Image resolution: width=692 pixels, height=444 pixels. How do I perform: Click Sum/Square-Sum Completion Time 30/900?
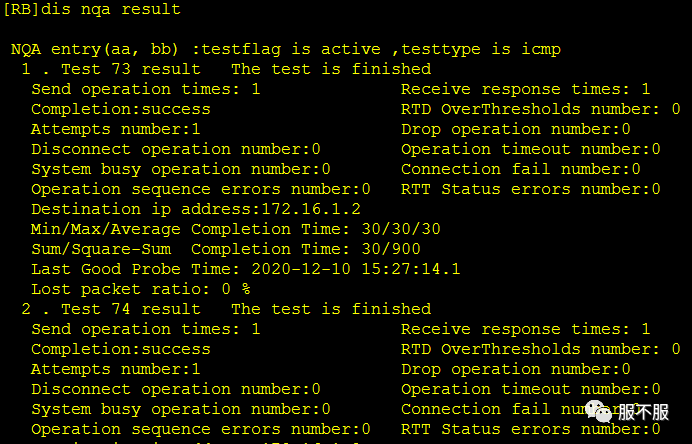click(x=226, y=249)
